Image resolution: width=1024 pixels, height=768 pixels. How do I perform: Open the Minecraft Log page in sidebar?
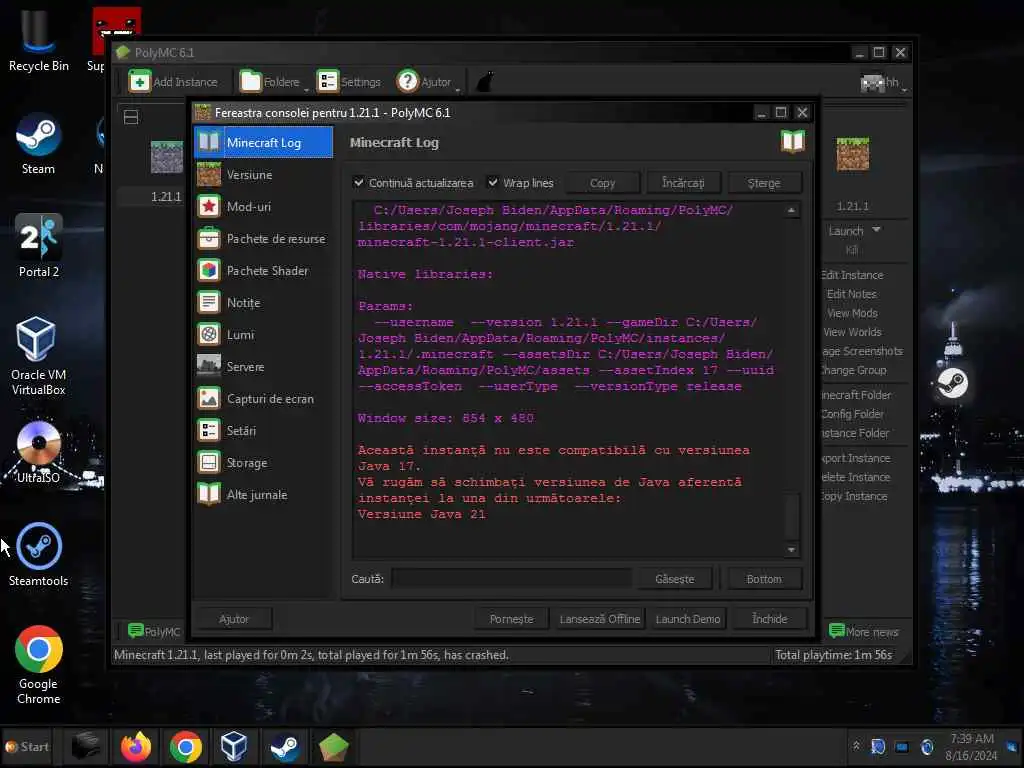[x=263, y=142]
